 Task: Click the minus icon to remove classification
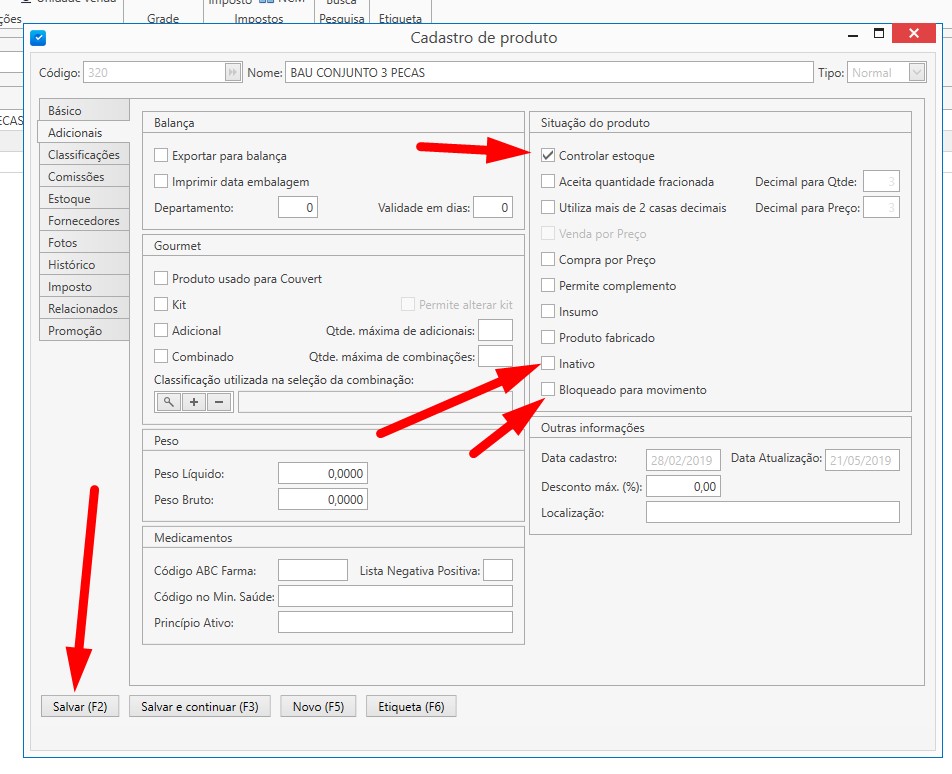[x=219, y=402]
